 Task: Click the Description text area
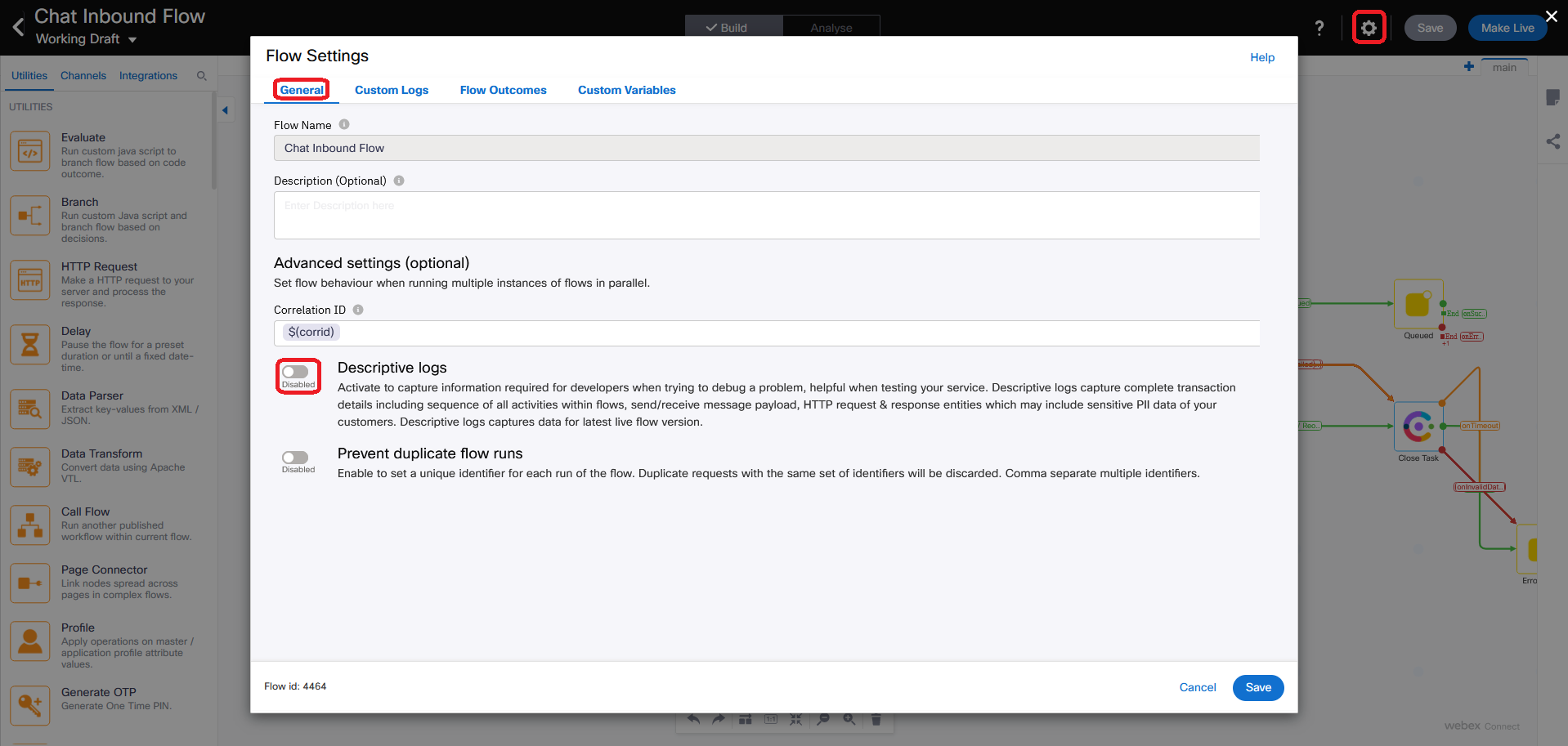click(767, 216)
